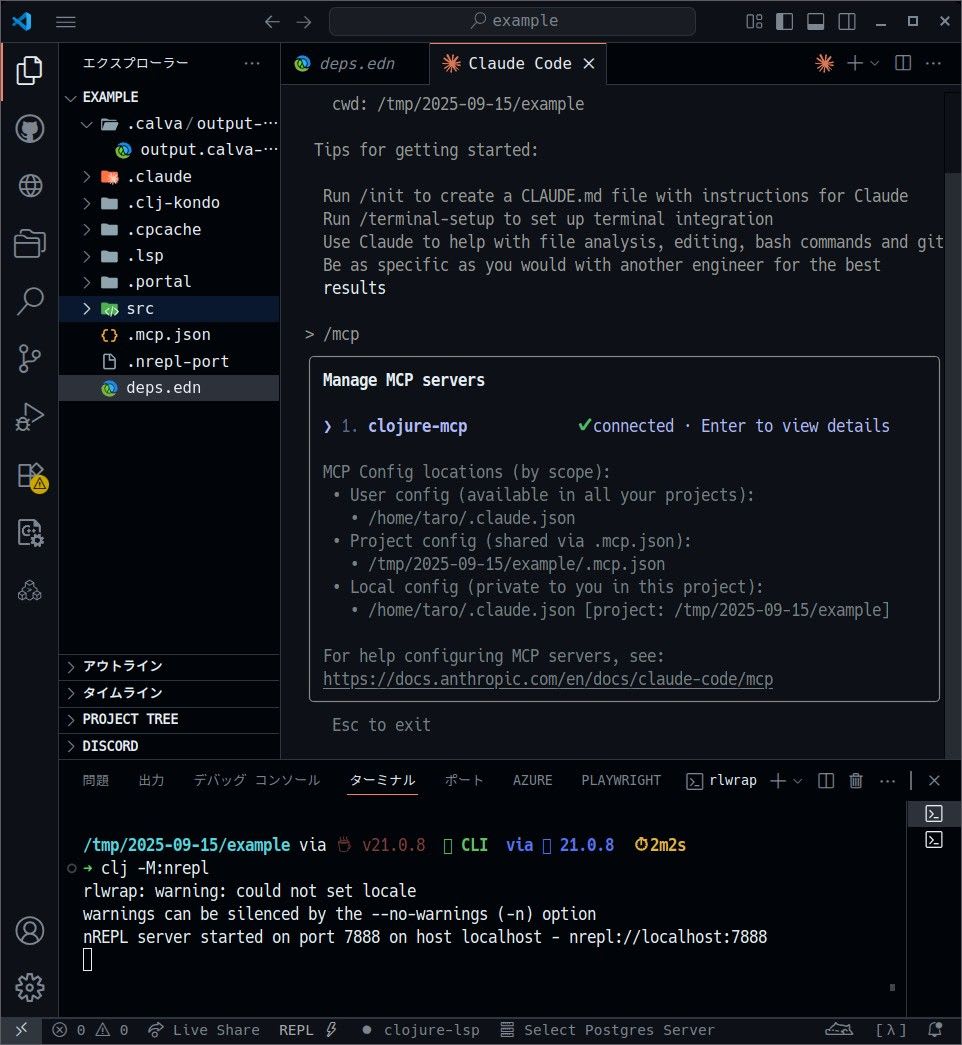
Task: Switch to the PLAYWRIGHT panel tab
Action: (621, 780)
